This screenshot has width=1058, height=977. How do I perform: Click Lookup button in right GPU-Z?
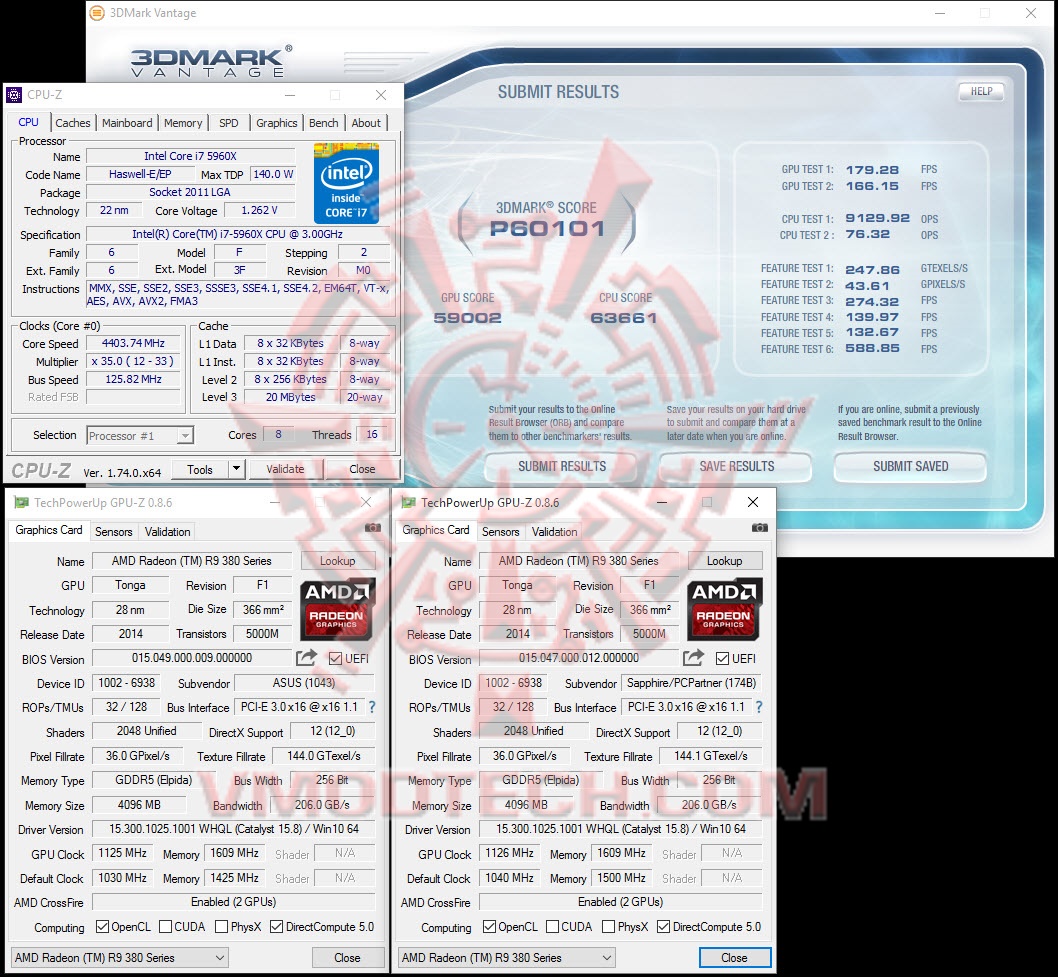(x=725, y=561)
